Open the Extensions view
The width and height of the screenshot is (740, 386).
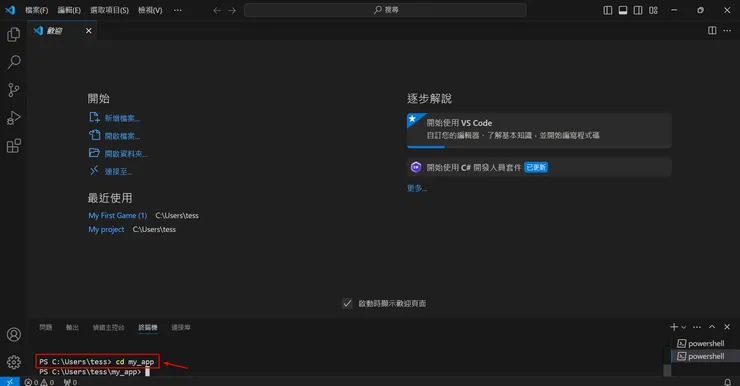coord(14,145)
